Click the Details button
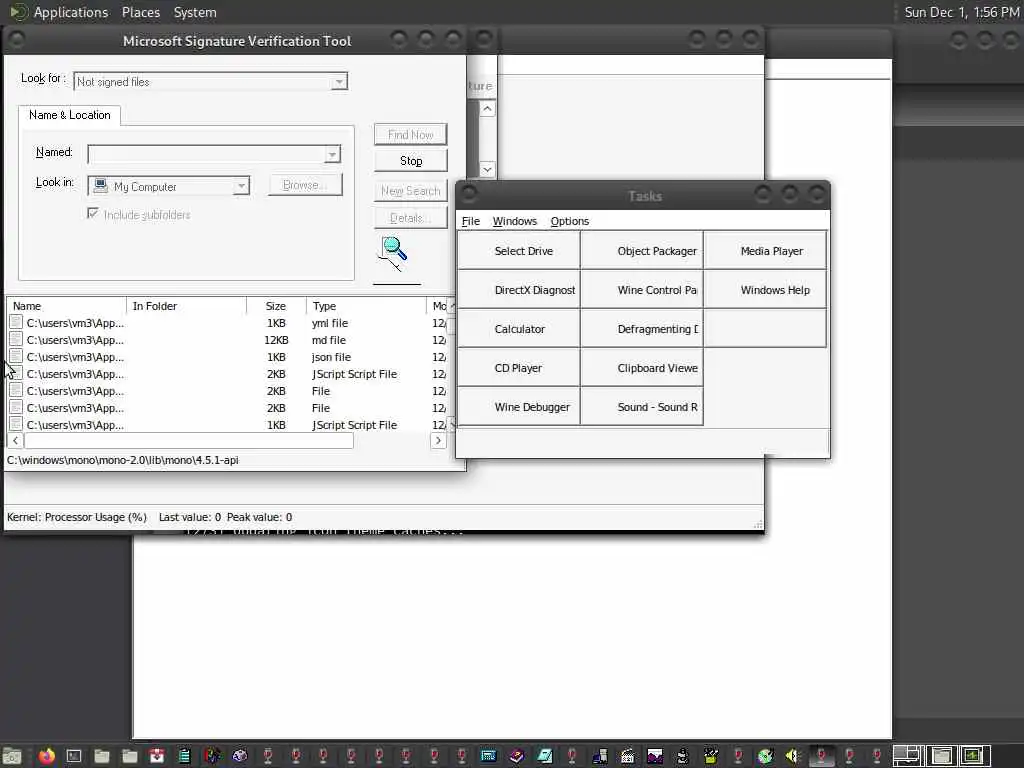The width and height of the screenshot is (1024, 768). (411, 217)
